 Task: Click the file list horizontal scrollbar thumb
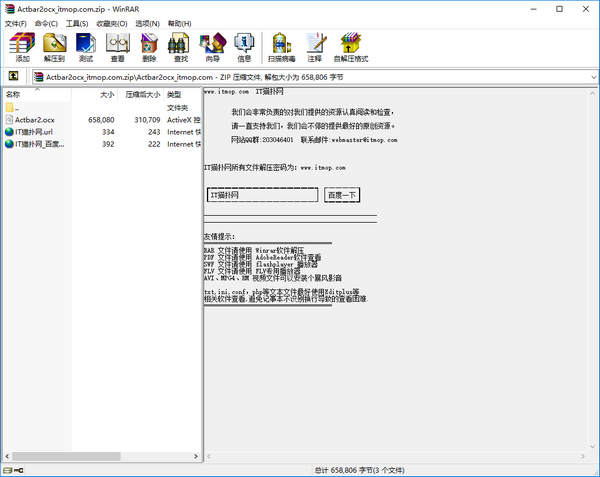pyautogui.click(x=66, y=456)
